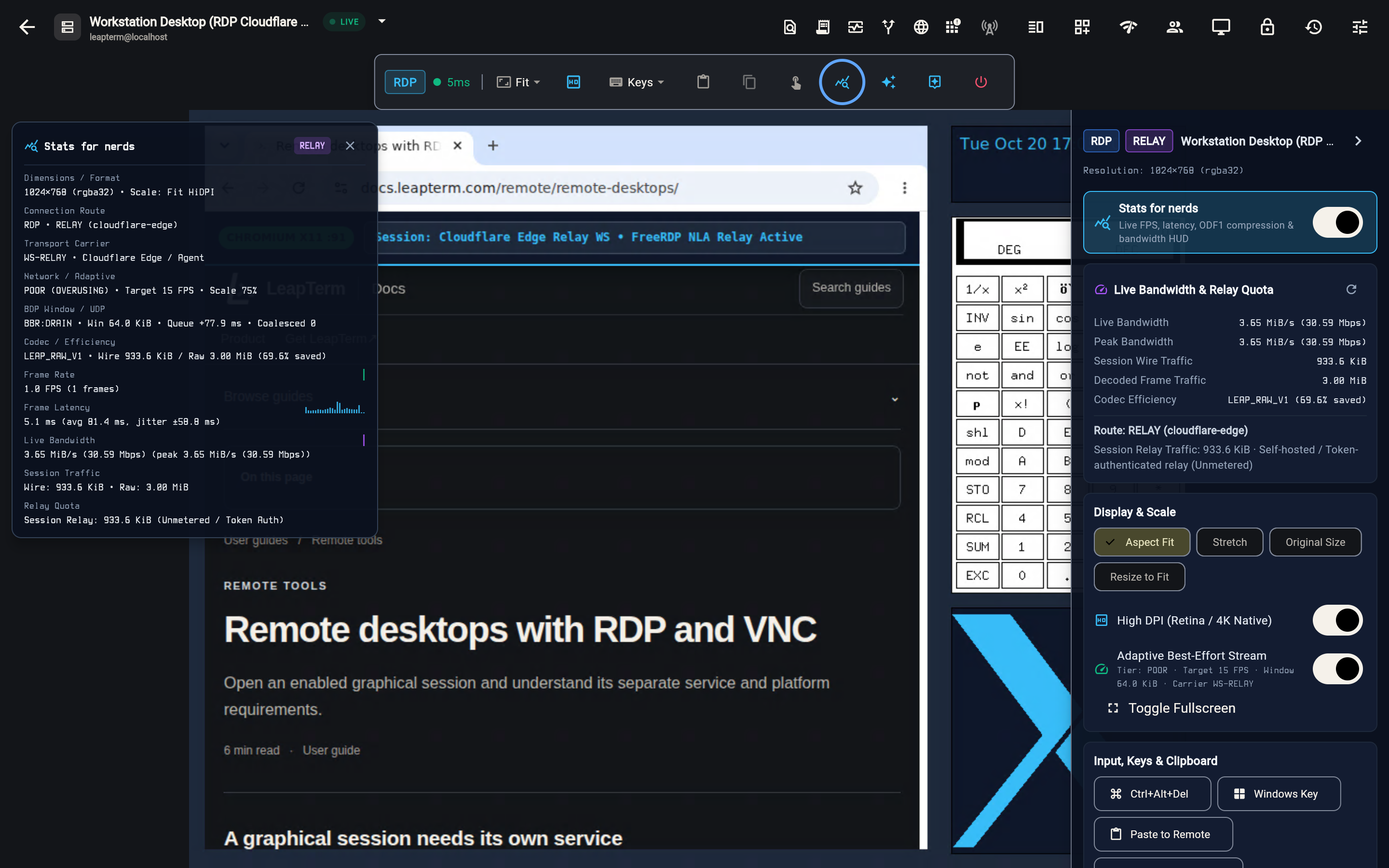The height and width of the screenshot is (868, 1389).
Task: Open the file search document icon
Action: [x=790, y=27]
